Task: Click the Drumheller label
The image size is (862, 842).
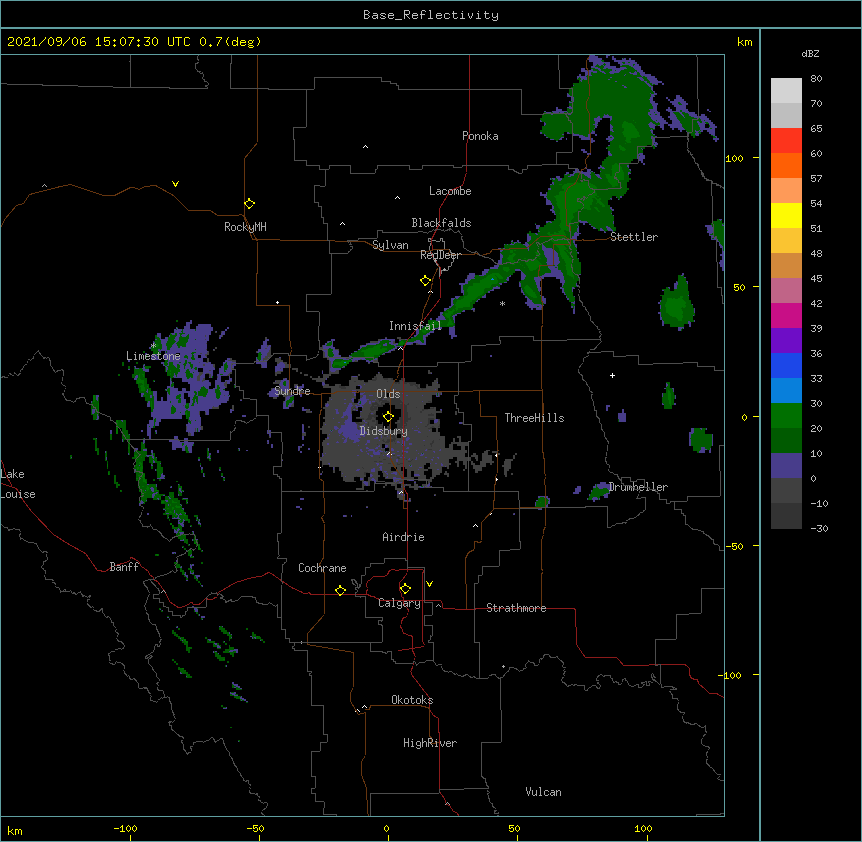Action: pyautogui.click(x=638, y=487)
